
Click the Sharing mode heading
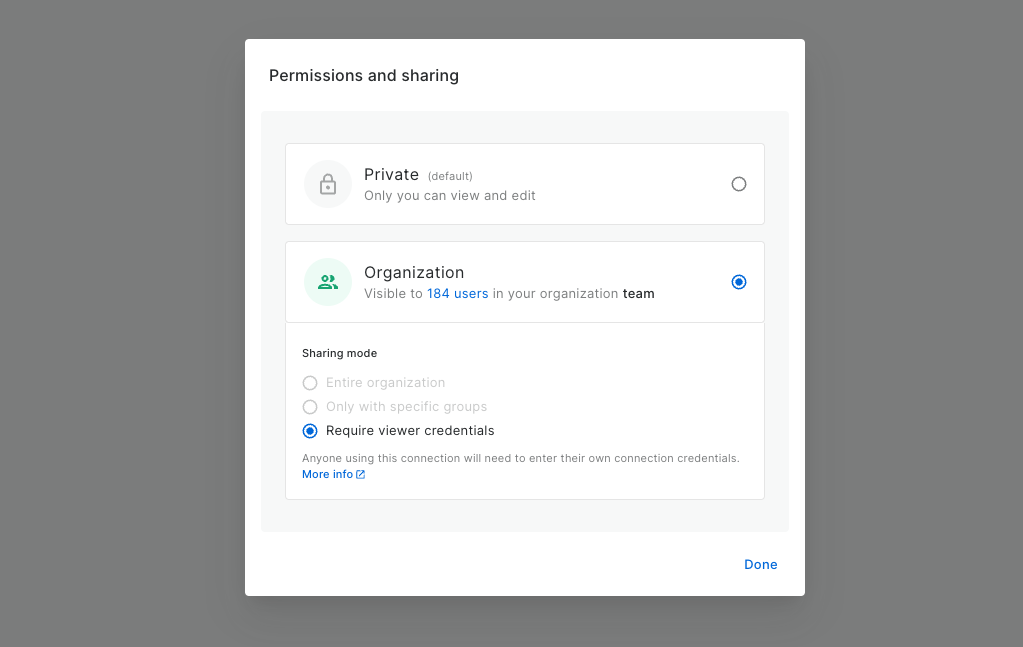[339, 353]
